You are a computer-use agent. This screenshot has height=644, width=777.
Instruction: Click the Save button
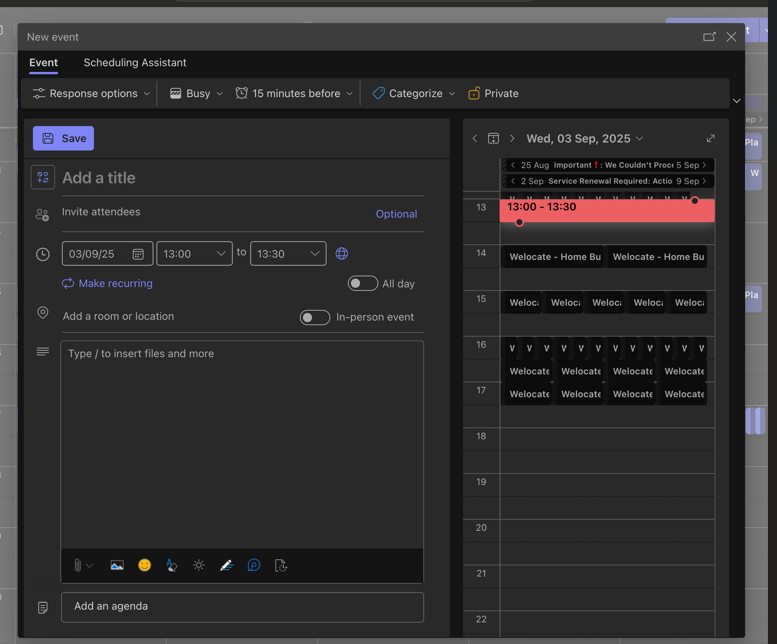63,138
